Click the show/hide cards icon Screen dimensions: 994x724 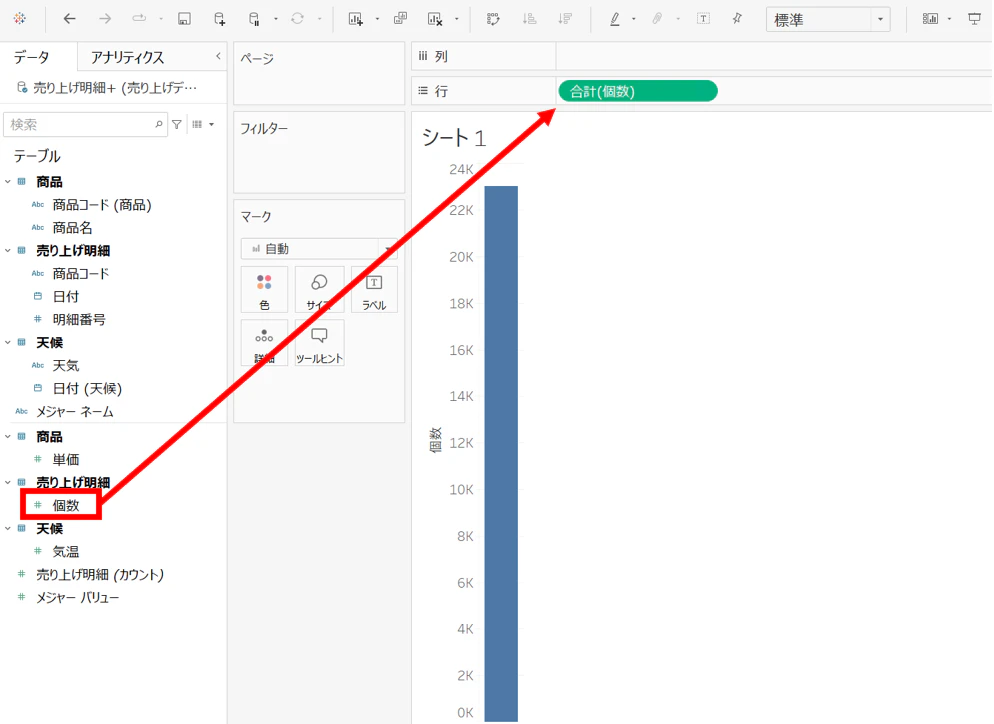click(930, 19)
